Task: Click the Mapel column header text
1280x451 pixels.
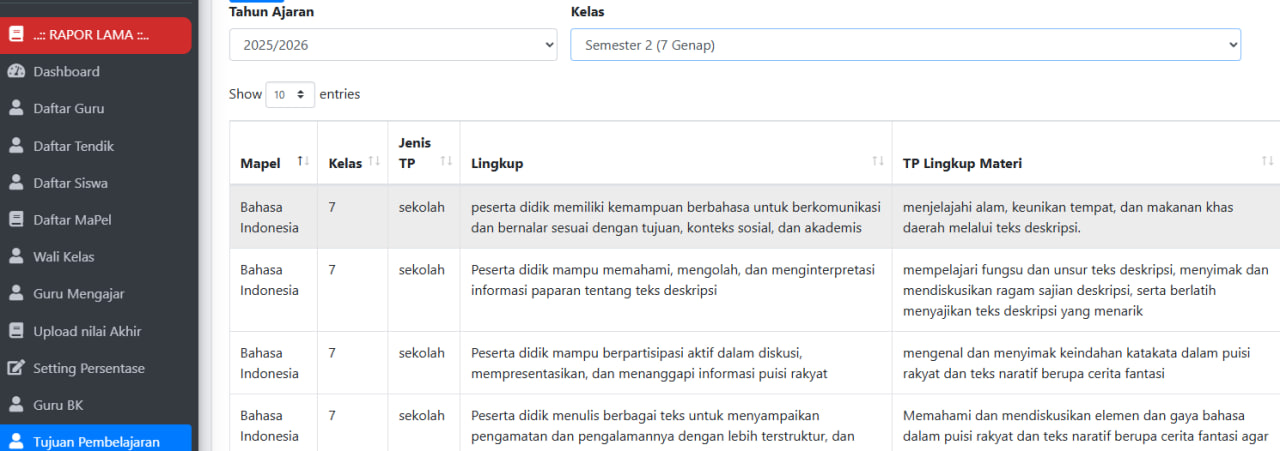Action: [x=260, y=163]
